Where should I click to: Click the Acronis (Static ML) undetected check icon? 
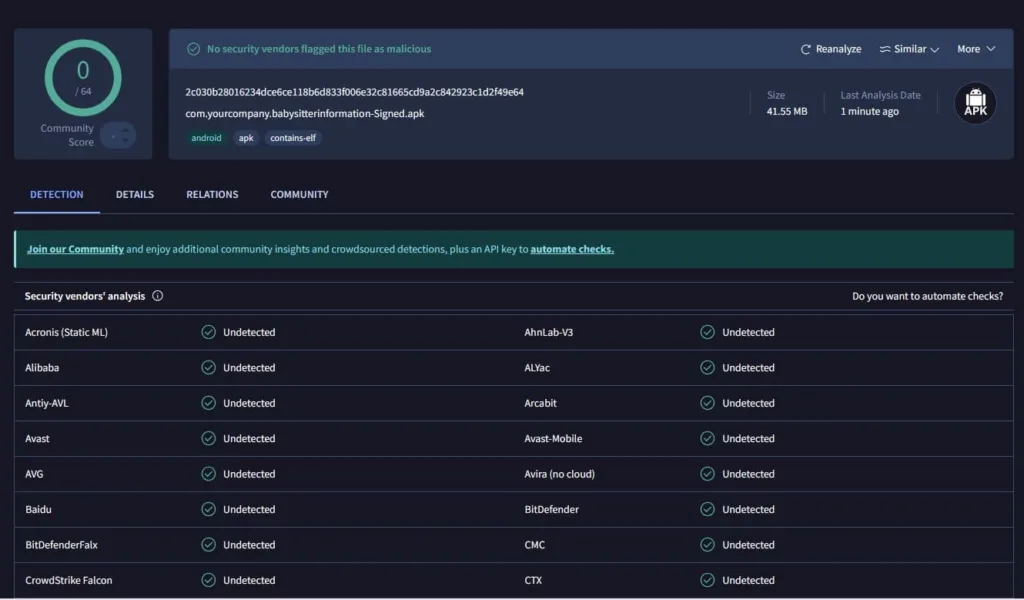point(209,332)
